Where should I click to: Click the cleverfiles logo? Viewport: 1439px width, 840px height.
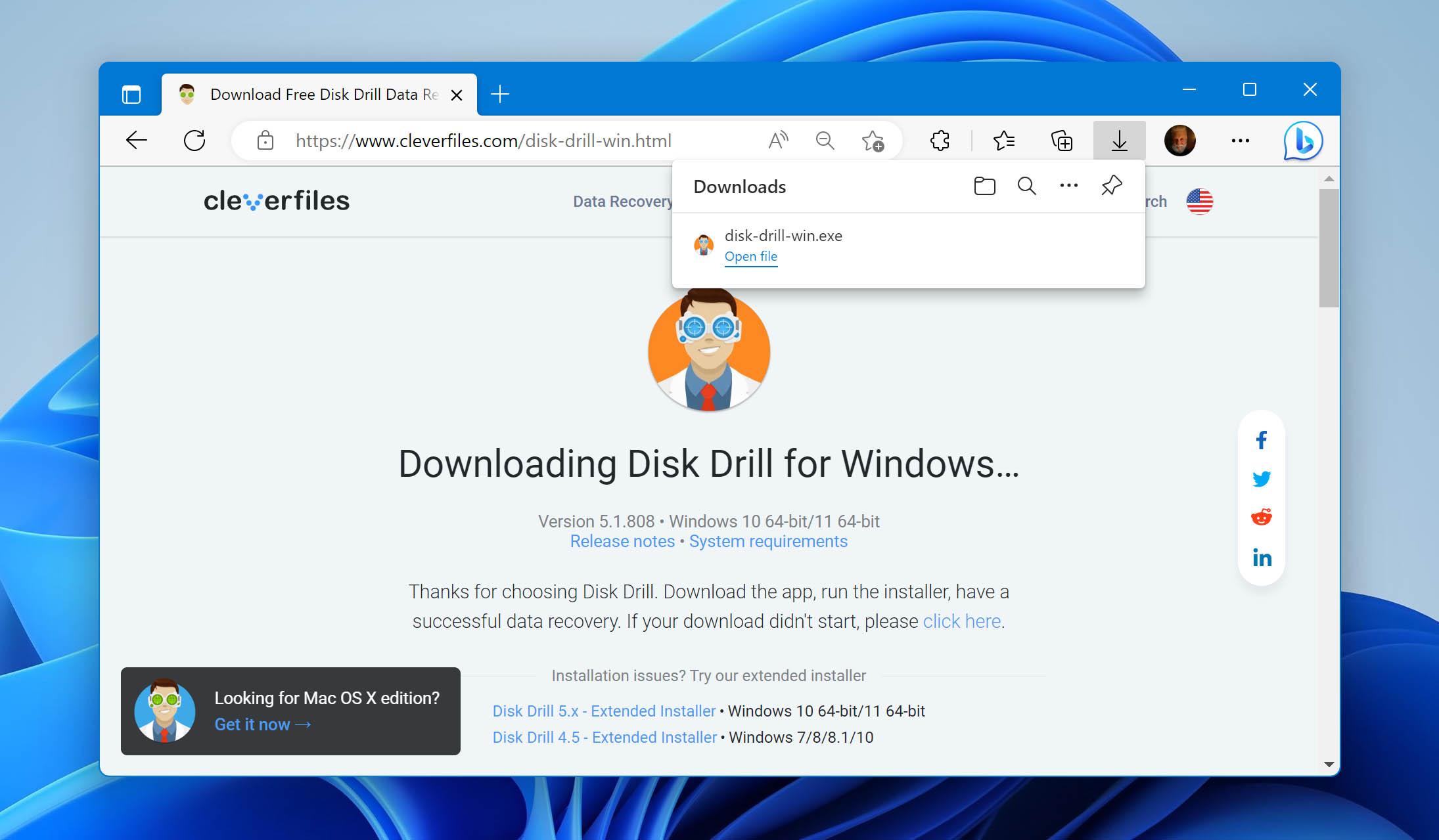click(277, 201)
